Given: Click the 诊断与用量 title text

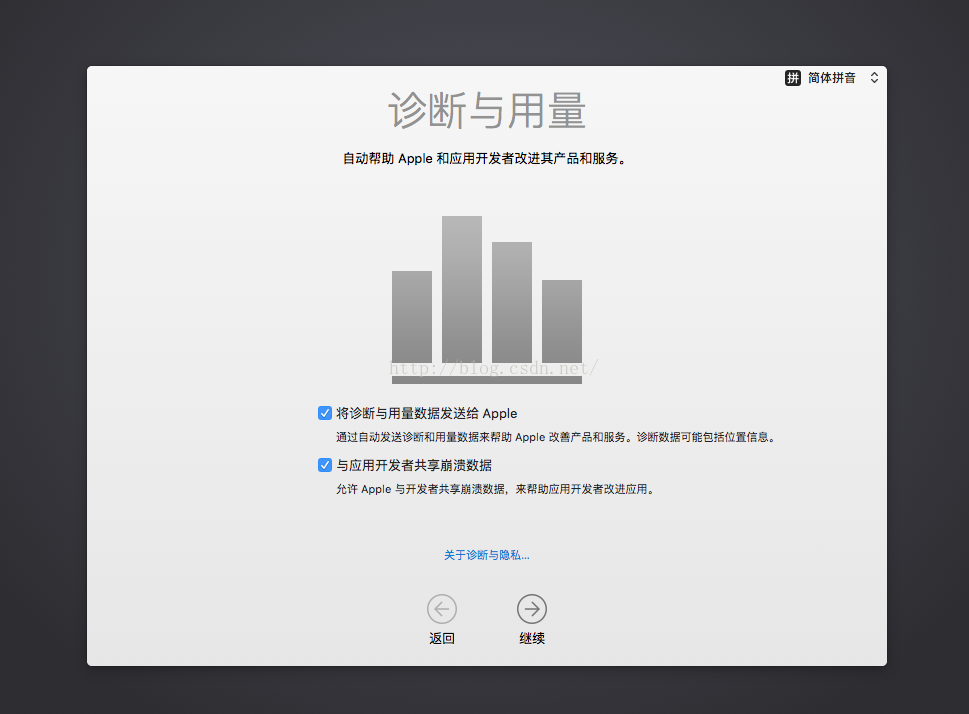Looking at the screenshot, I should (x=487, y=111).
